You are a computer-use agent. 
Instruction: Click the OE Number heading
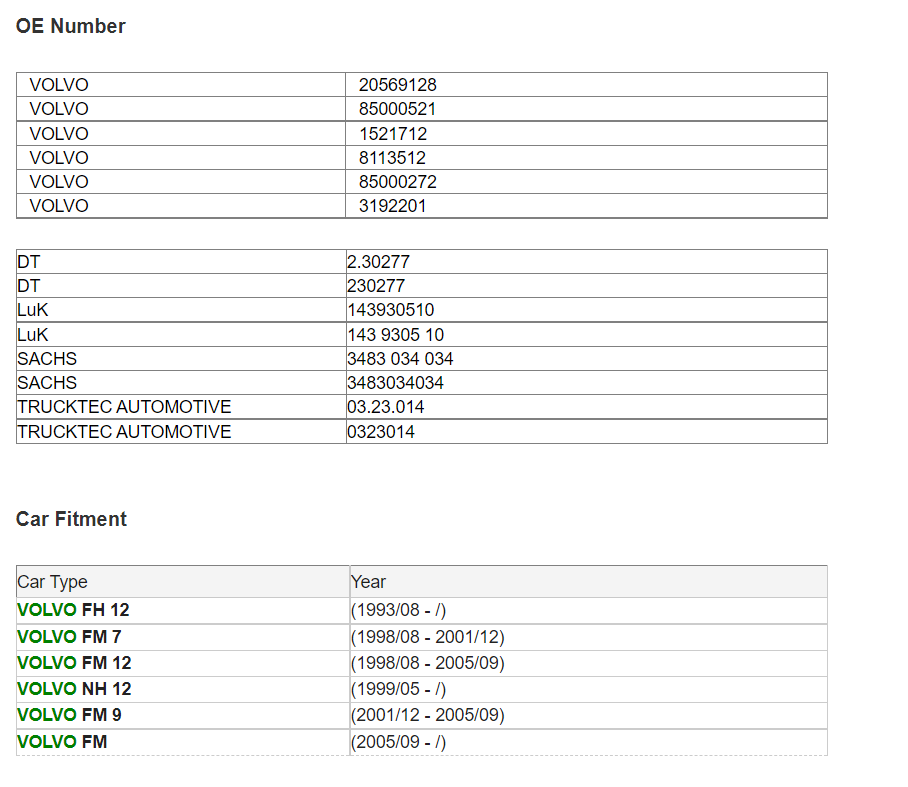click(71, 26)
